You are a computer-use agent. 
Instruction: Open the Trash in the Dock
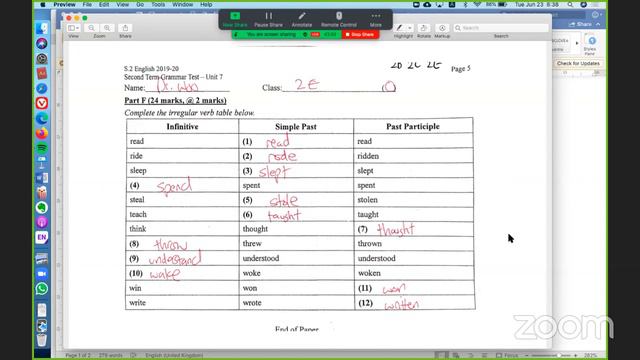click(x=42, y=340)
